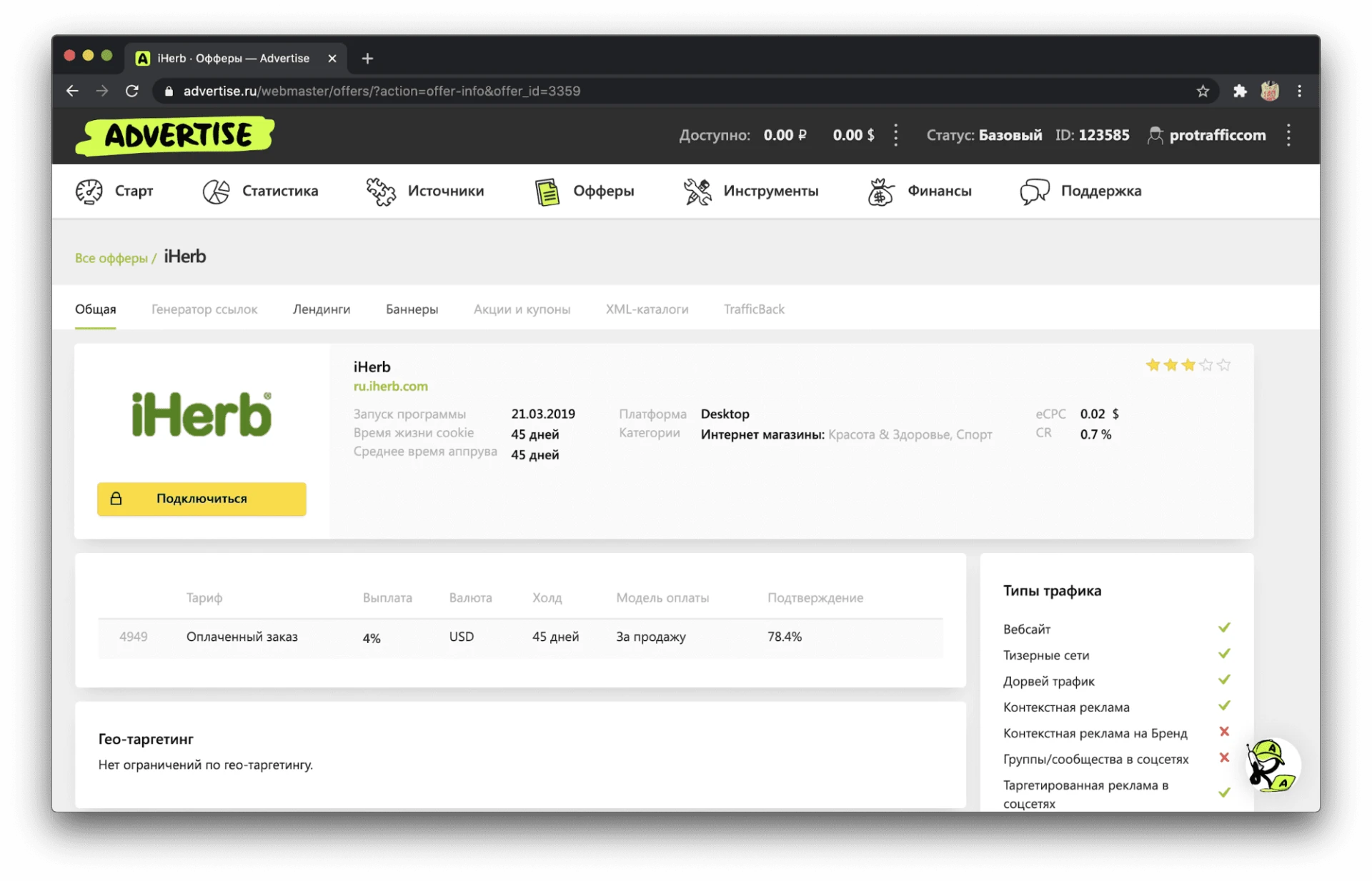Image resolution: width=1372 pixels, height=881 pixels.
Task: Click the lock icon on Подключиться
Action: [x=116, y=499]
